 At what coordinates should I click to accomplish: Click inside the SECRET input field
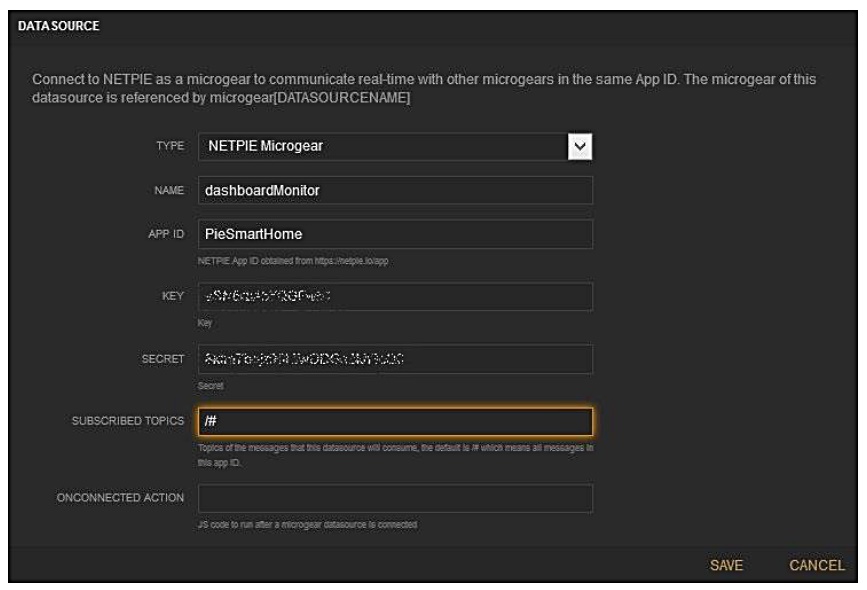click(394, 359)
